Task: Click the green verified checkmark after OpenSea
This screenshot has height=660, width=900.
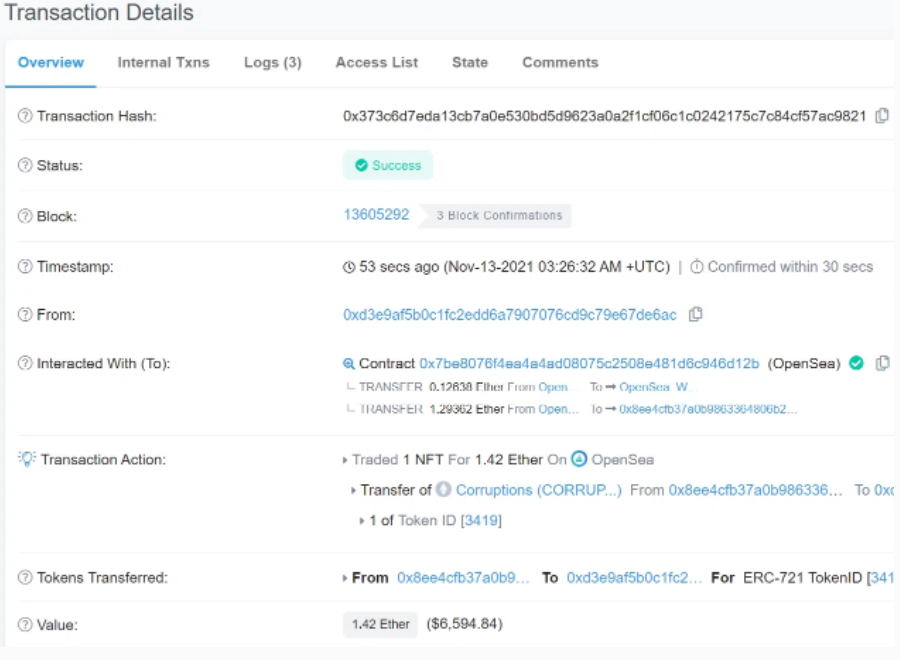Action: (856, 363)
